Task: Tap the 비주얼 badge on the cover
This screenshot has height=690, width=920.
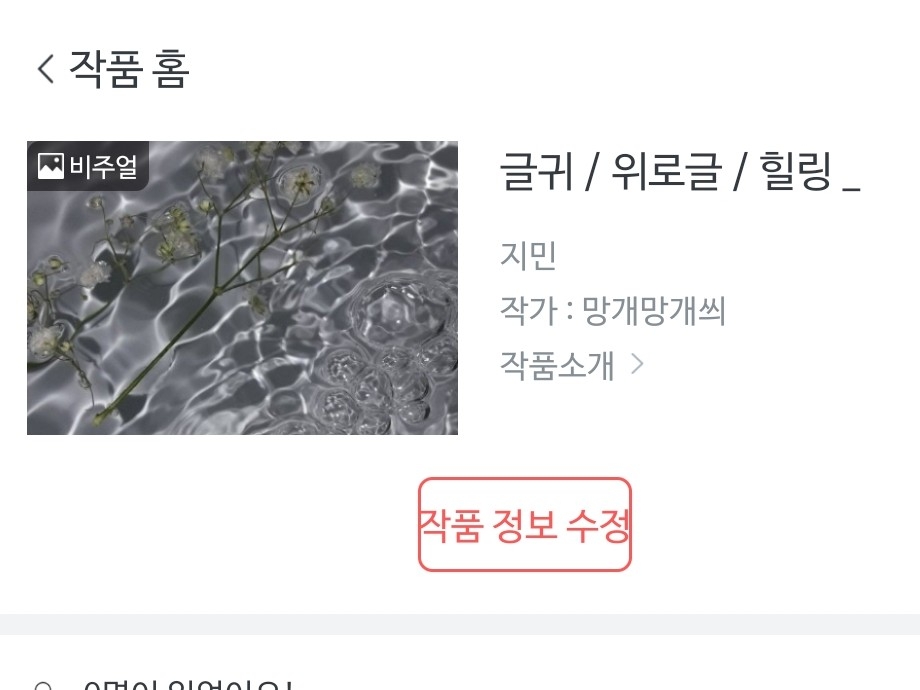Action: point(88,166)
